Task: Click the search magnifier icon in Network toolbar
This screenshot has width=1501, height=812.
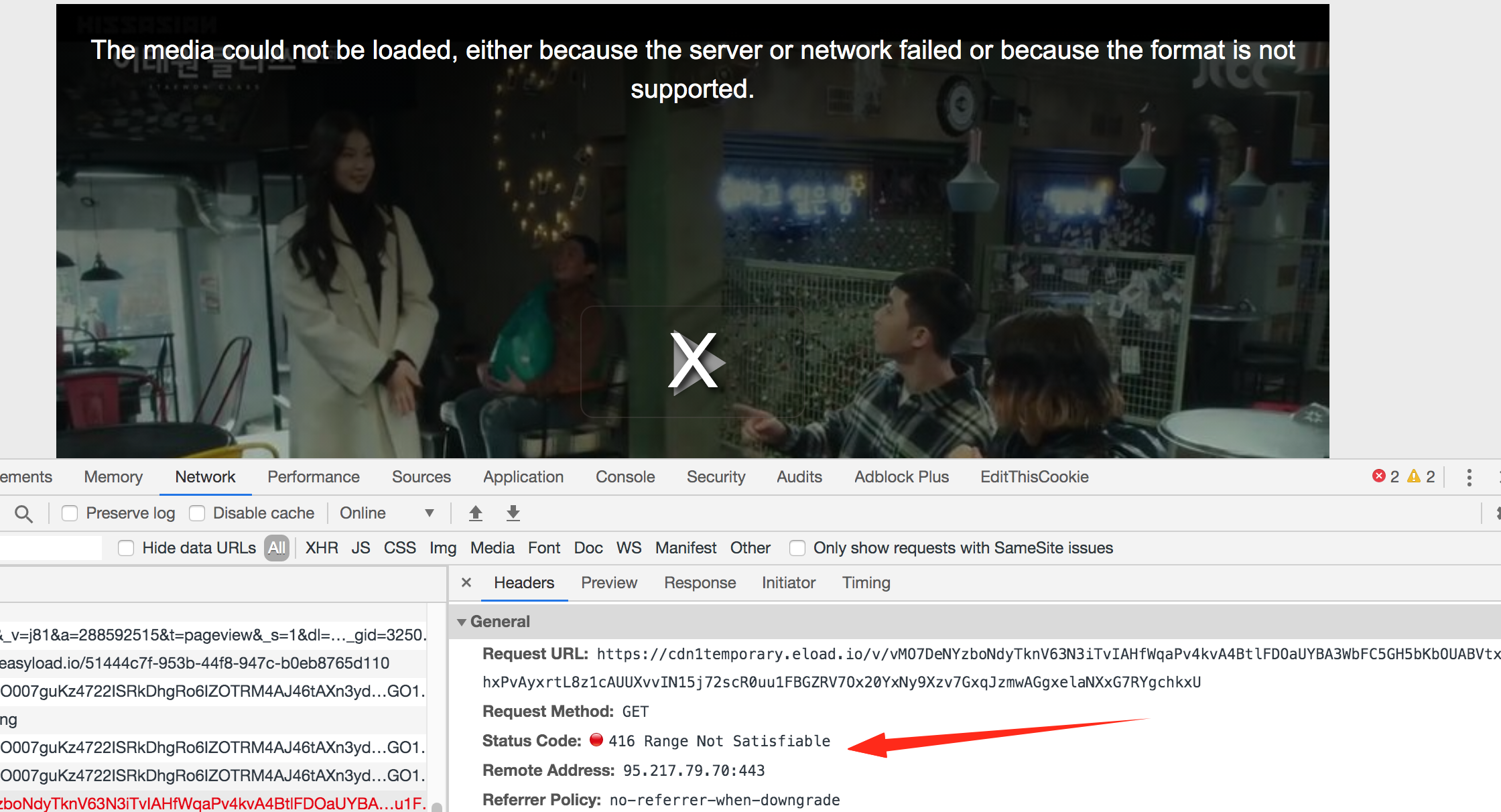Action: tap(23, 514)
